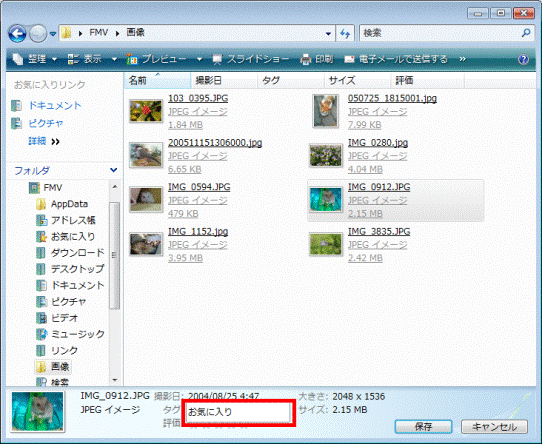Click the 撮影日 value in the details pane

pyautogui.click(x=223, y=396)
